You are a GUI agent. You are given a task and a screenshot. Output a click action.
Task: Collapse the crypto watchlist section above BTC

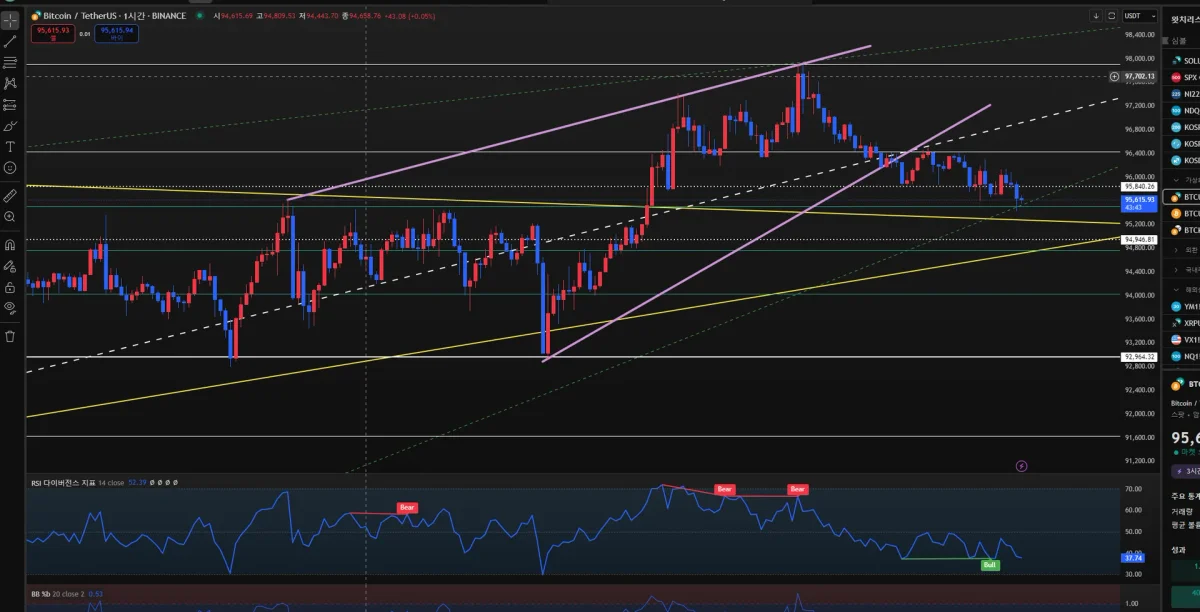(x=1177, y=180)
